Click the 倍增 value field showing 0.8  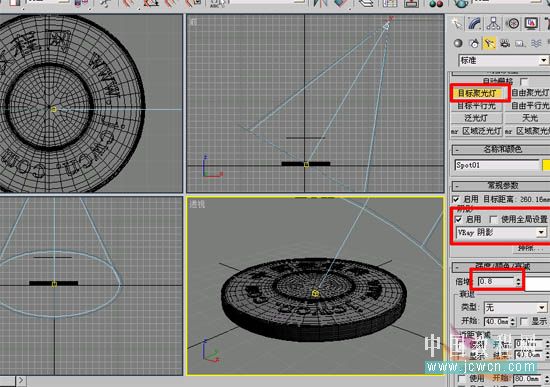coord(496,282)
